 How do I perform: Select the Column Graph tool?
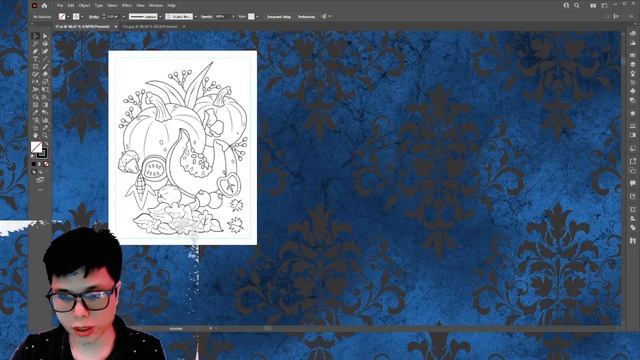45,120
